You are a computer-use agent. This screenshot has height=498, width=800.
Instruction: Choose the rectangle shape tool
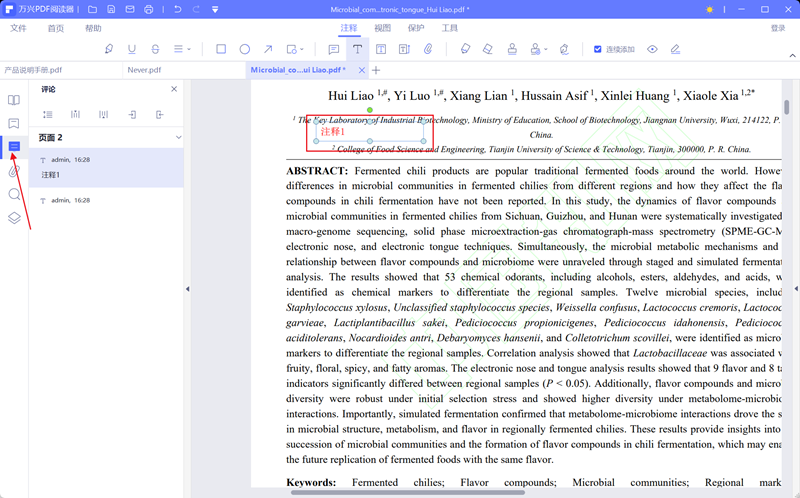point(221,49)
